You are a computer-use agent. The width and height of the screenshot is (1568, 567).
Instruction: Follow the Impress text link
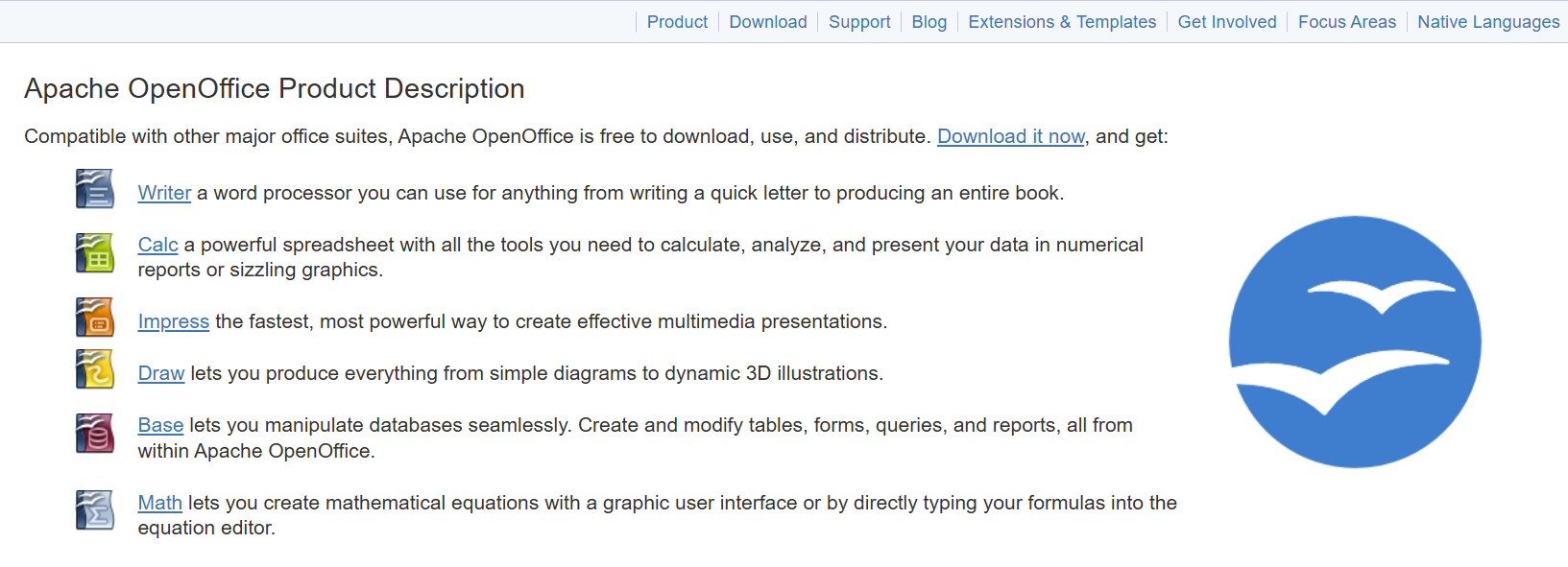point(173,321)
